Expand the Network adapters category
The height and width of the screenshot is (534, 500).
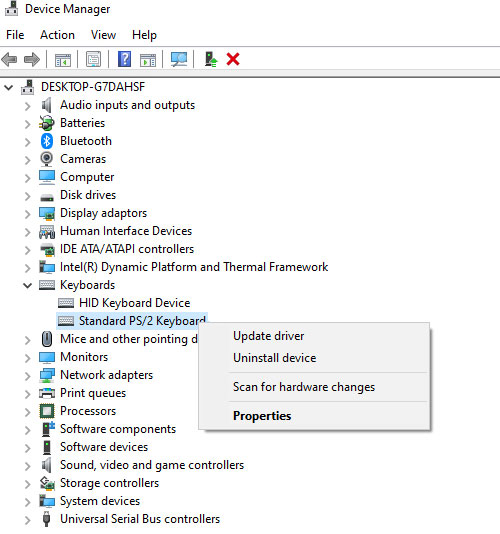[x=28, y=376]
